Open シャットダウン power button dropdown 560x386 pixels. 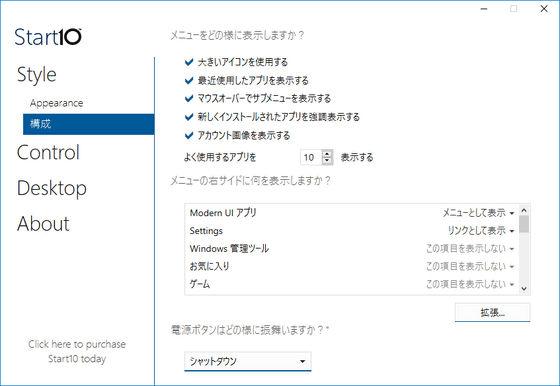(x=248, y=361)
